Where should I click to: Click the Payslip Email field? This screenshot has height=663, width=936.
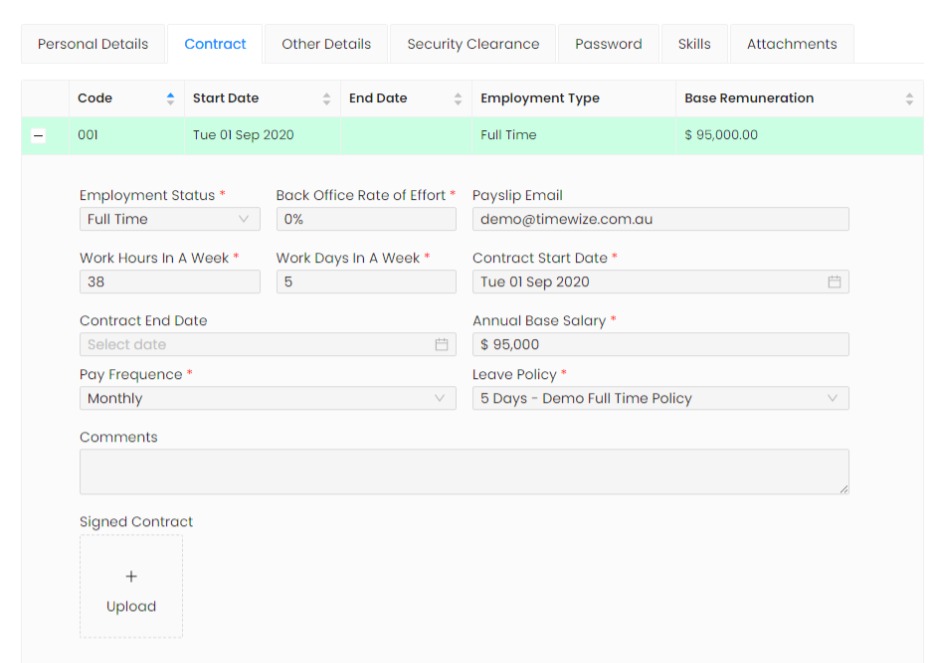(660, 219)
